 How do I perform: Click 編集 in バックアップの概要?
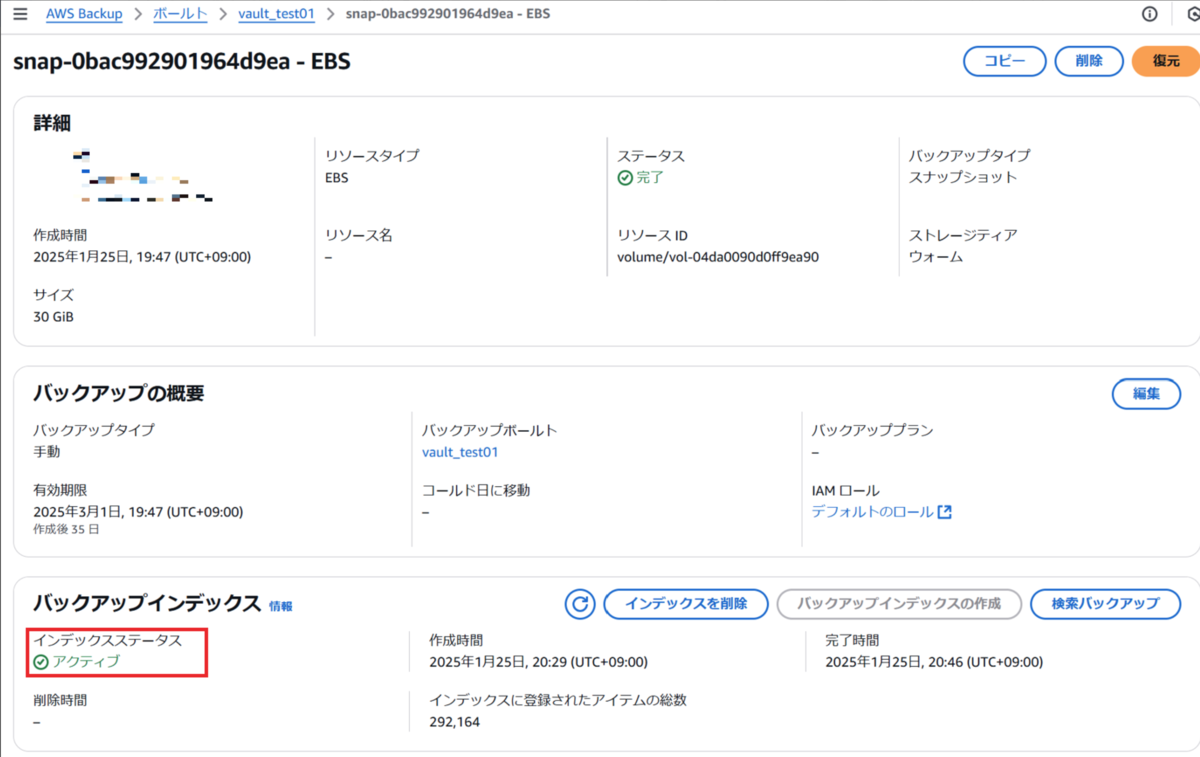[x=1146, y=394]
